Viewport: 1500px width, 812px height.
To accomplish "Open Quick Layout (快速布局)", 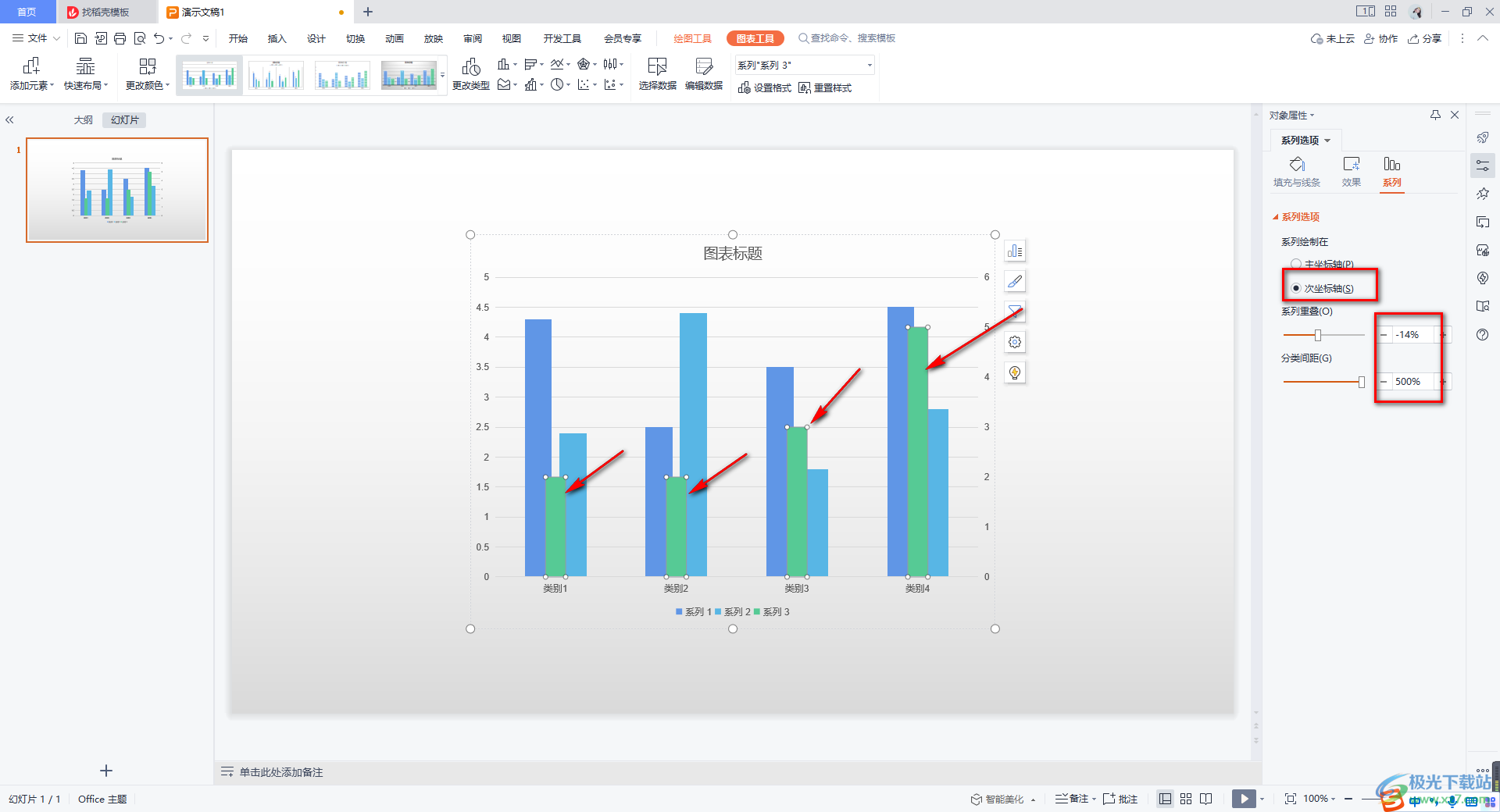I will tap(86, 74).
